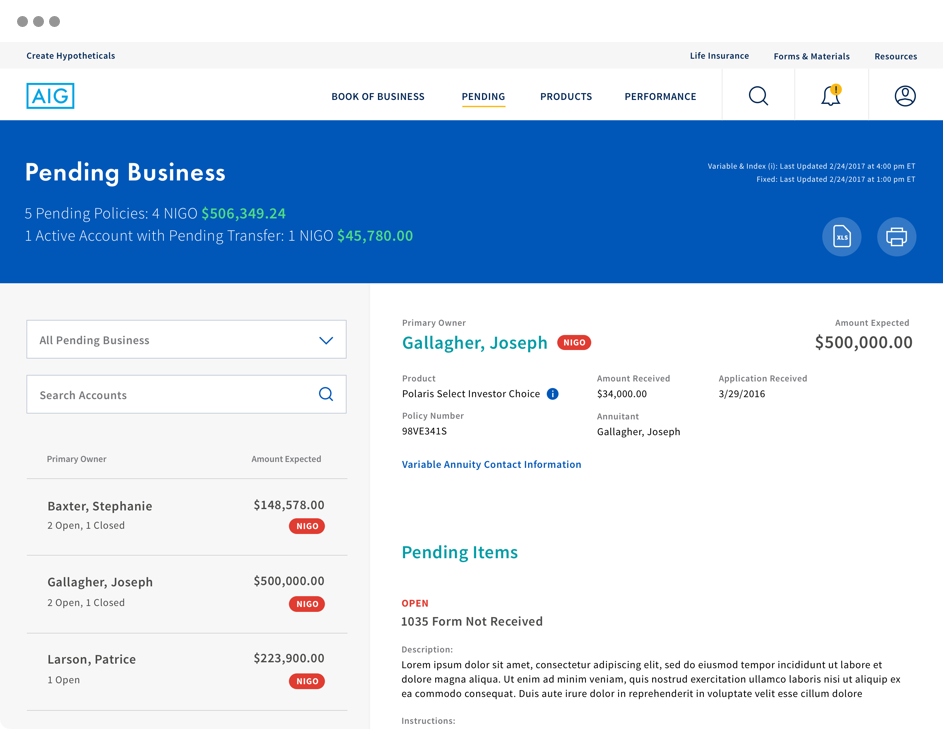Go to the Performance tab
The height and width of the screenshot is (729, 943).
[660, 97]
